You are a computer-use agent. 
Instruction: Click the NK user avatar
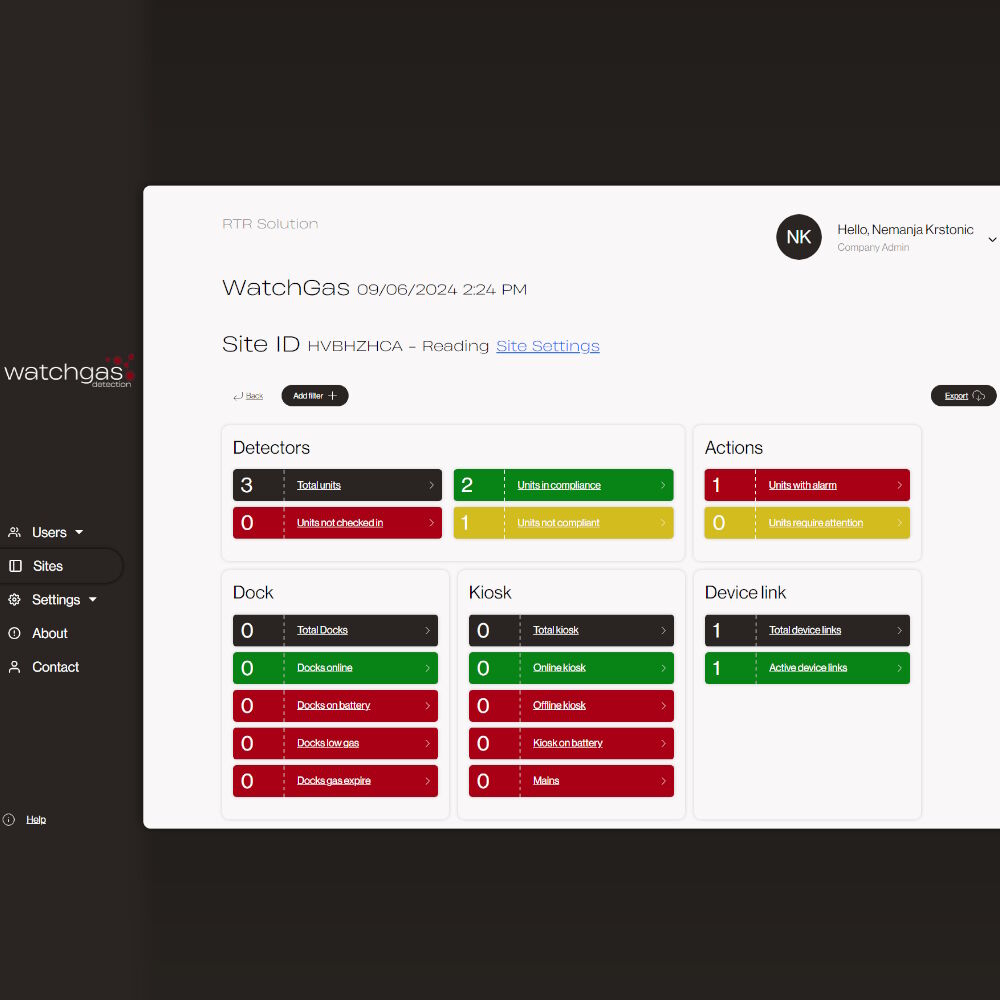coord(798,237)
